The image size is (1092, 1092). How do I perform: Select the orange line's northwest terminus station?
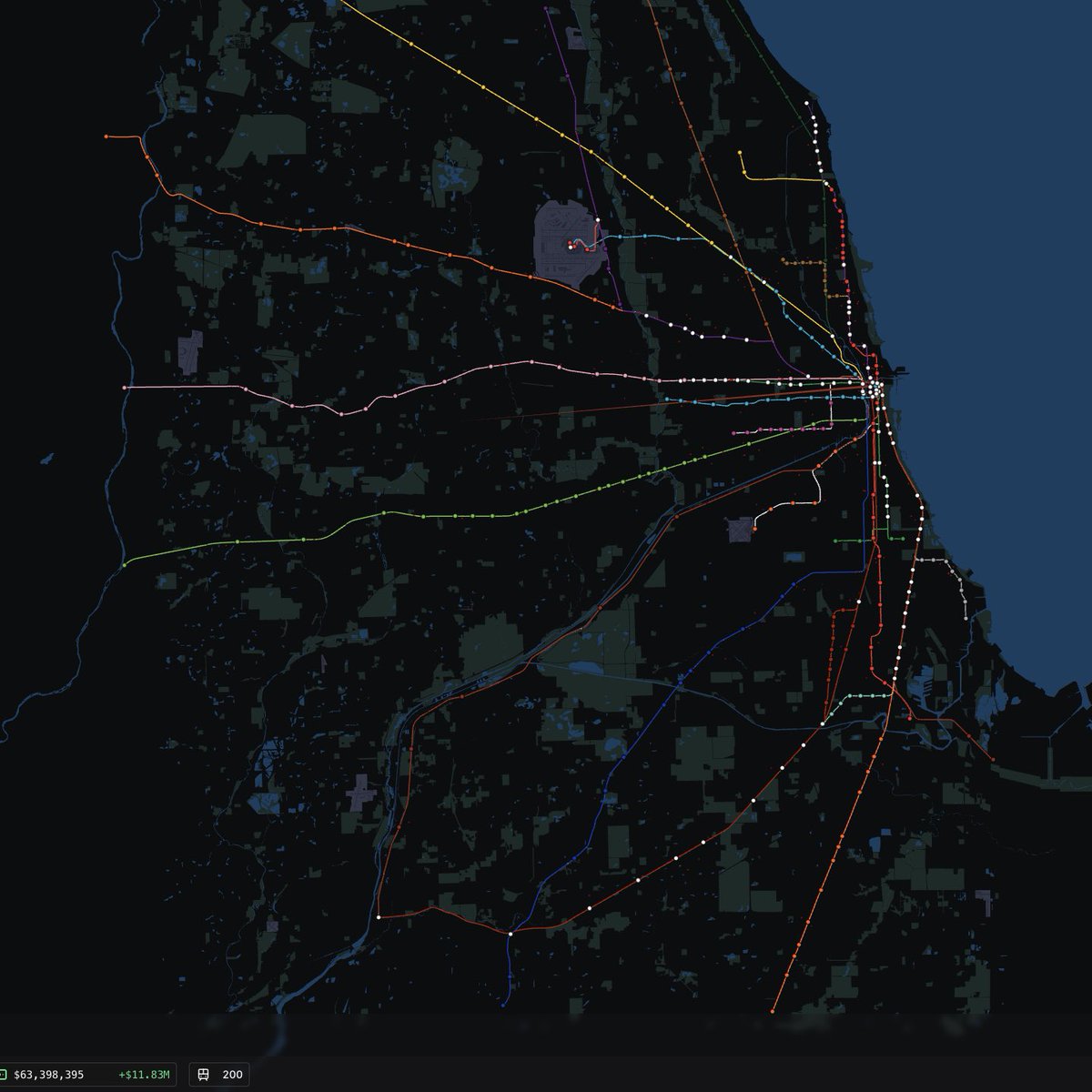pos(107,136)
